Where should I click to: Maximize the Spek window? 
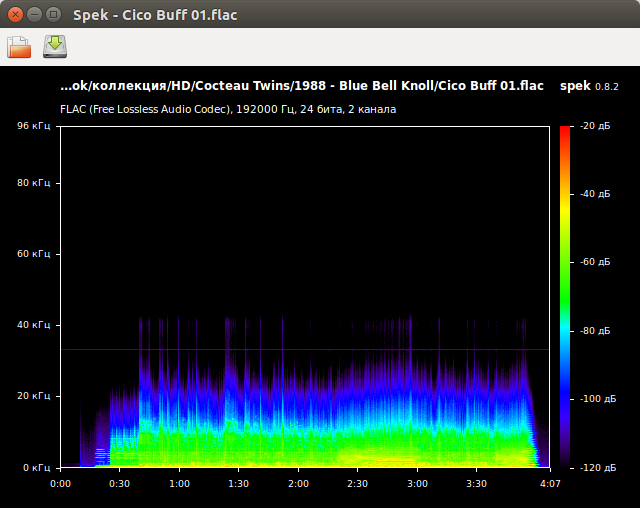pyautogui.click(x=53, y=15)
